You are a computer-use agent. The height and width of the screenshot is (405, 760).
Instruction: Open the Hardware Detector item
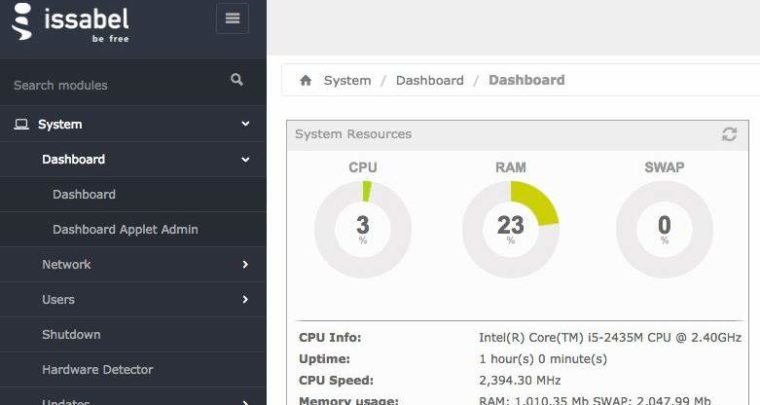point(97,369)
